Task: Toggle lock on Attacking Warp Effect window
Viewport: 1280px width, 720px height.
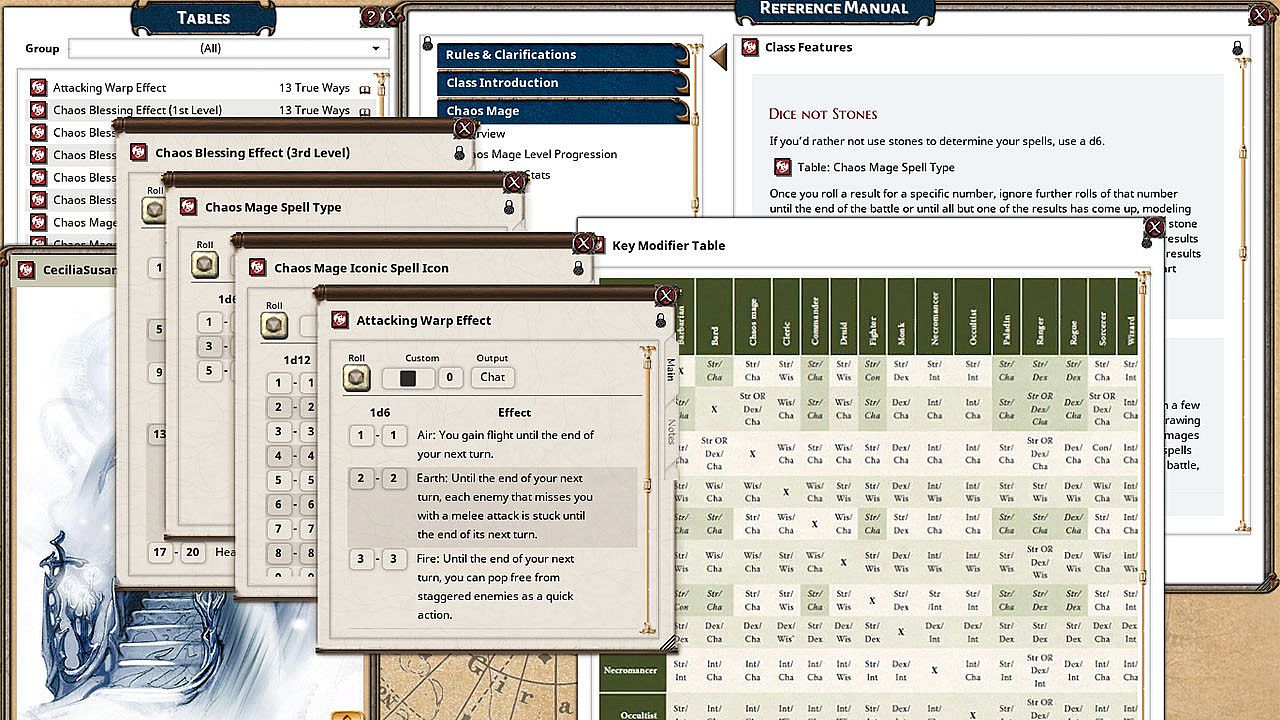Action: coord(660,321)
